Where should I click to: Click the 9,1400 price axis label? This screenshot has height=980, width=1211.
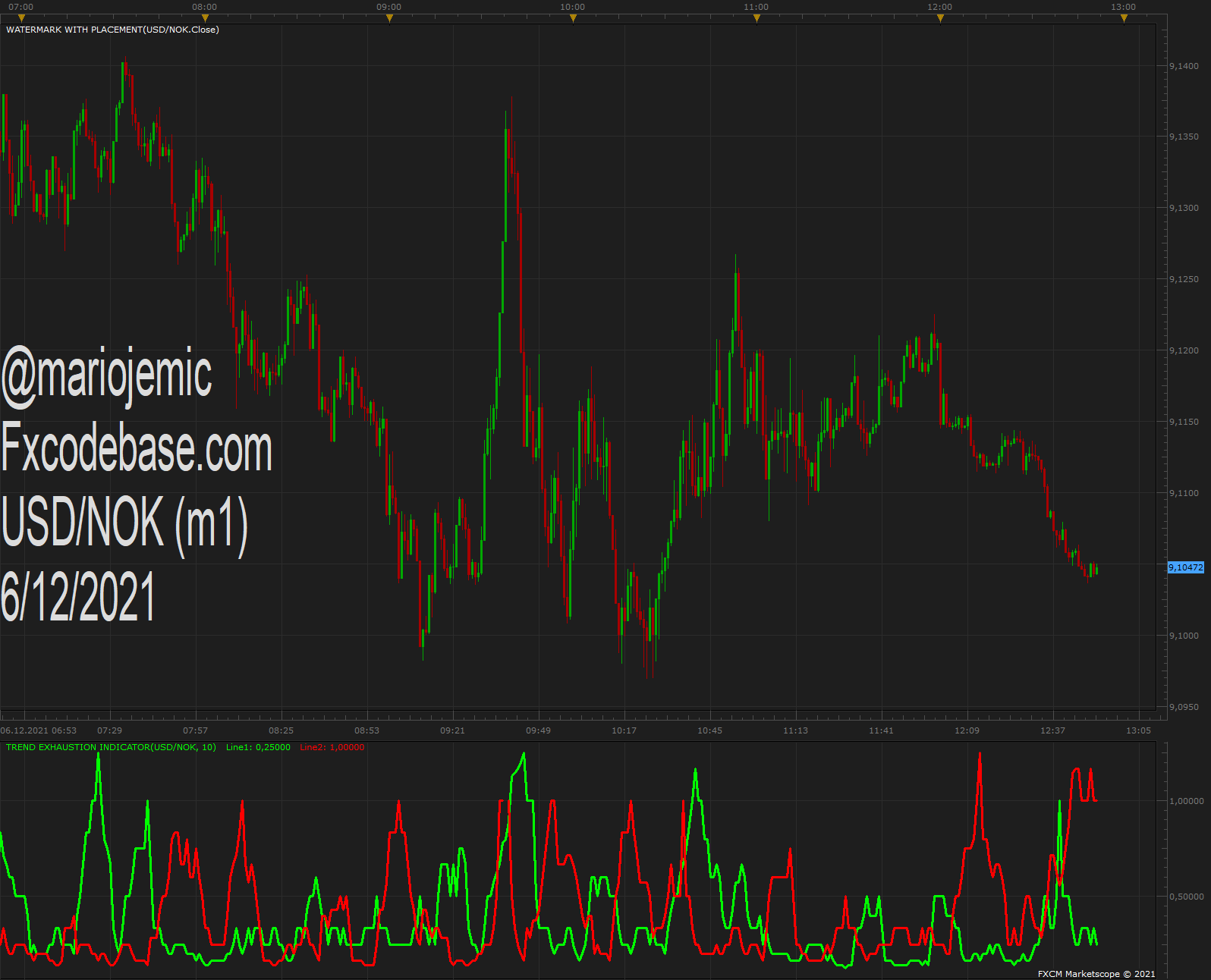1184,66
